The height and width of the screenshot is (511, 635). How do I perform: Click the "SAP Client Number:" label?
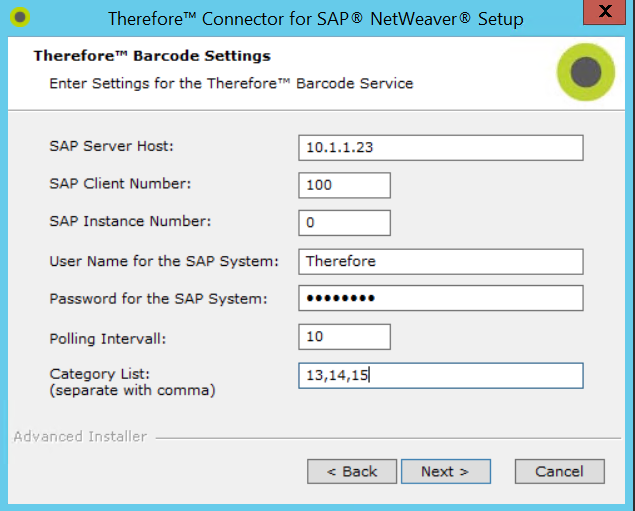(120, 184)
